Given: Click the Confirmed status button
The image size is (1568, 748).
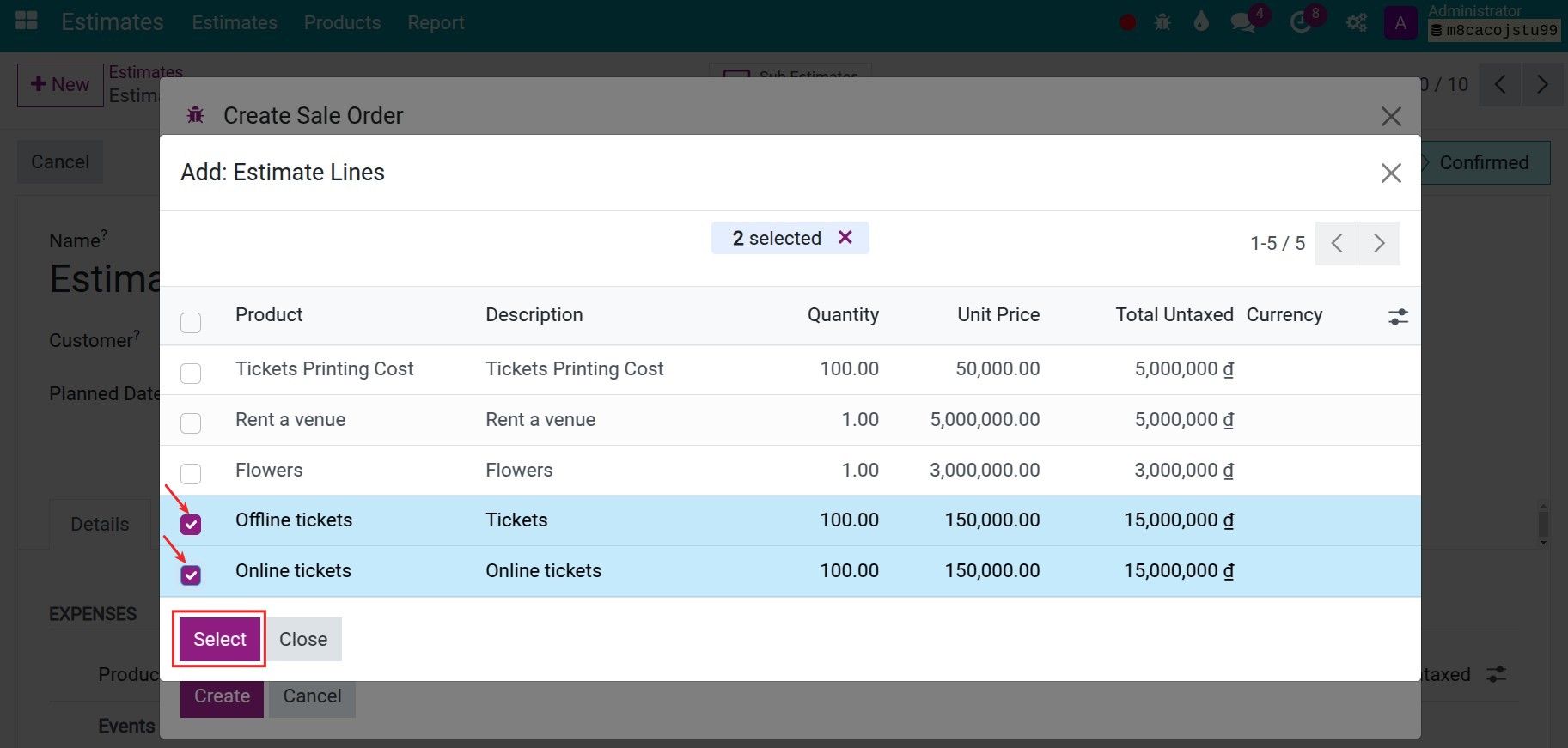Looking at the screenshot, I should click(1484, 162).
